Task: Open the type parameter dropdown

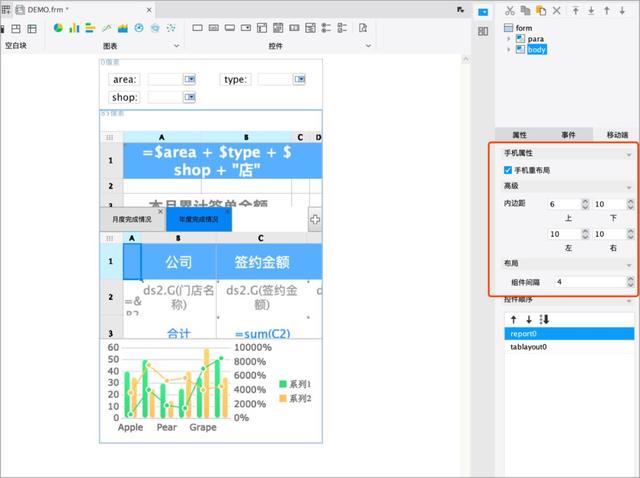Action: click(x=299, y=79)
